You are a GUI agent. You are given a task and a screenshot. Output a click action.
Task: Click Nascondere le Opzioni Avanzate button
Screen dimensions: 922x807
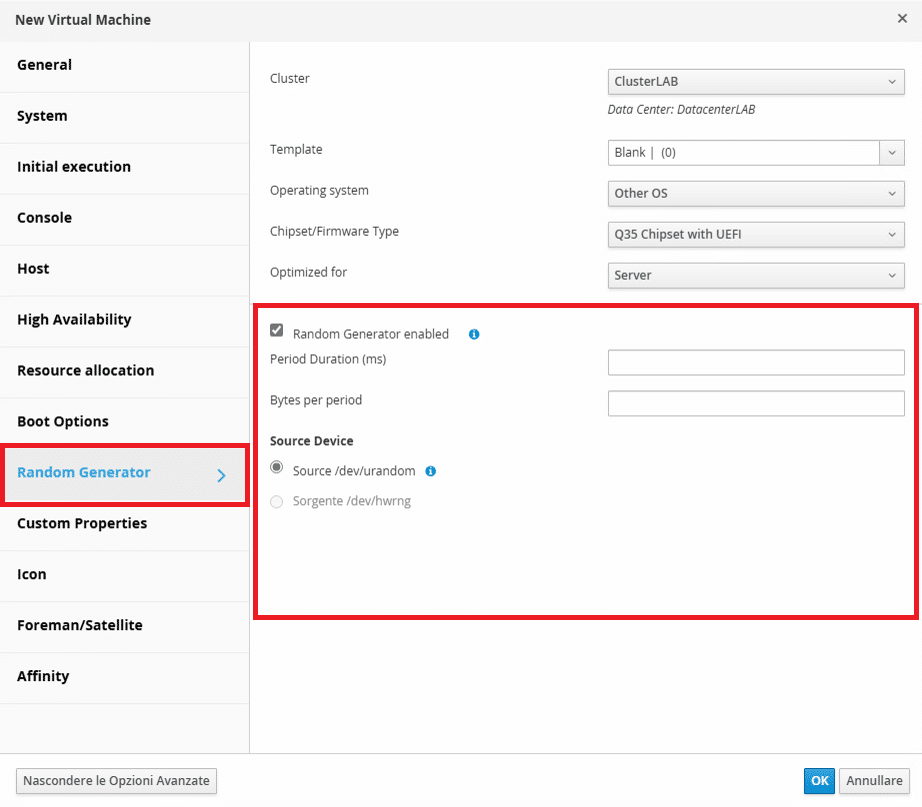tap(116, 781)
